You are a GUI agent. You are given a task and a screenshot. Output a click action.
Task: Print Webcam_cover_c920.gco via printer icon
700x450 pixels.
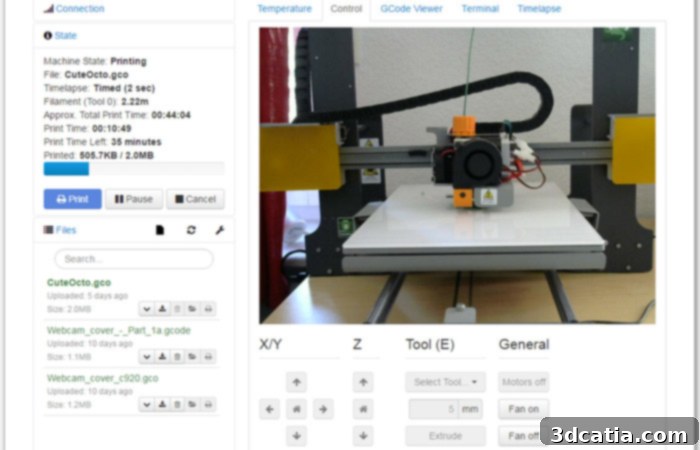pos(208,404)
